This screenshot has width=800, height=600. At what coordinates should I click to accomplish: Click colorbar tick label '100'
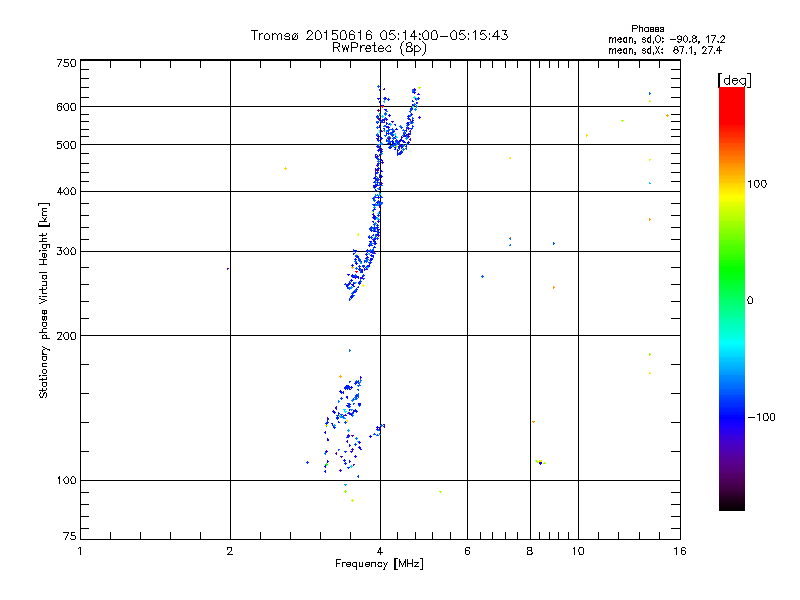coord(757,184)
